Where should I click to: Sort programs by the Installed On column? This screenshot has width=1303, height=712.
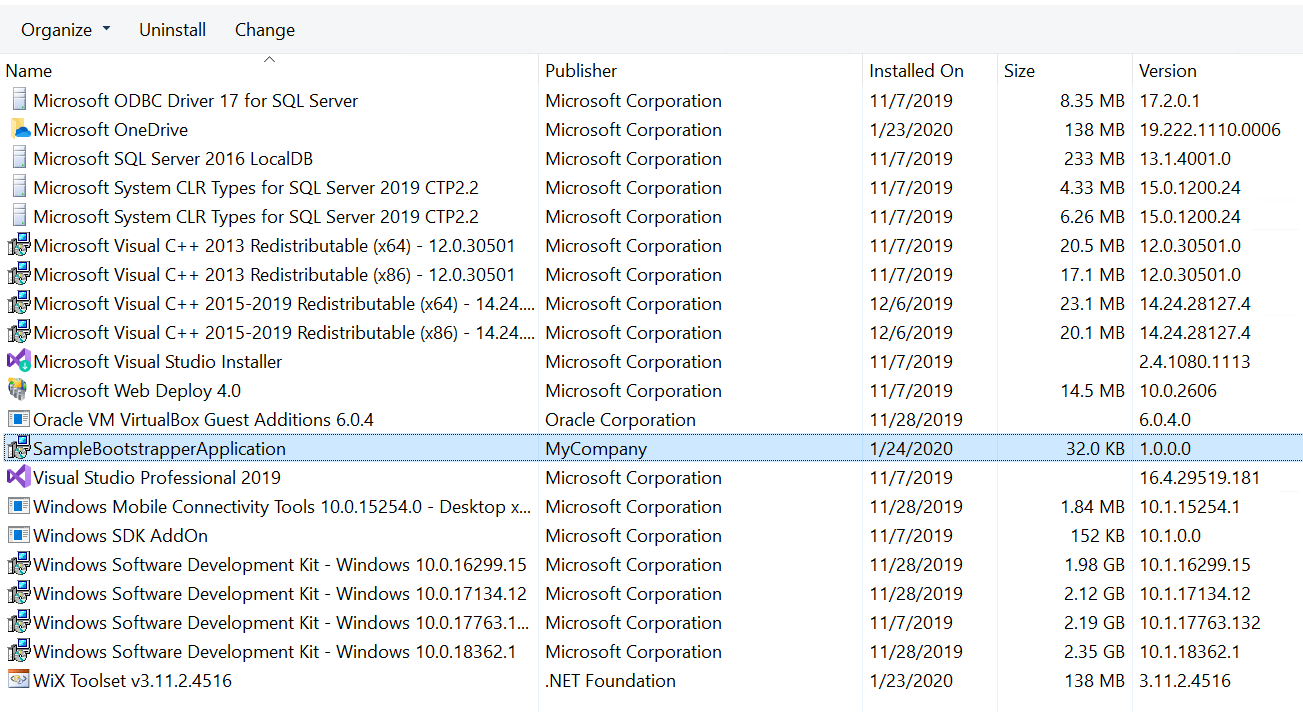[916, 71]
